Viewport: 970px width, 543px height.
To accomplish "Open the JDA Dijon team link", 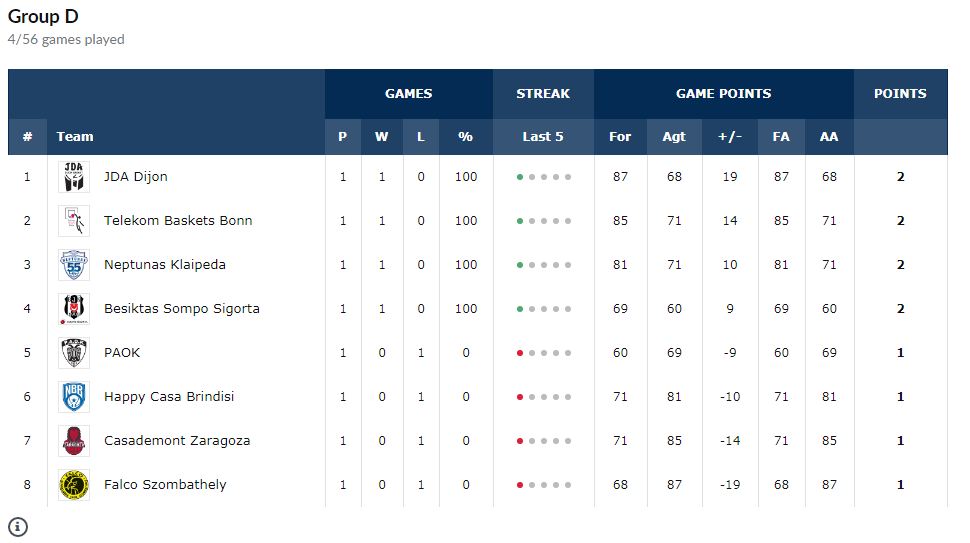I will coord(136,177).
